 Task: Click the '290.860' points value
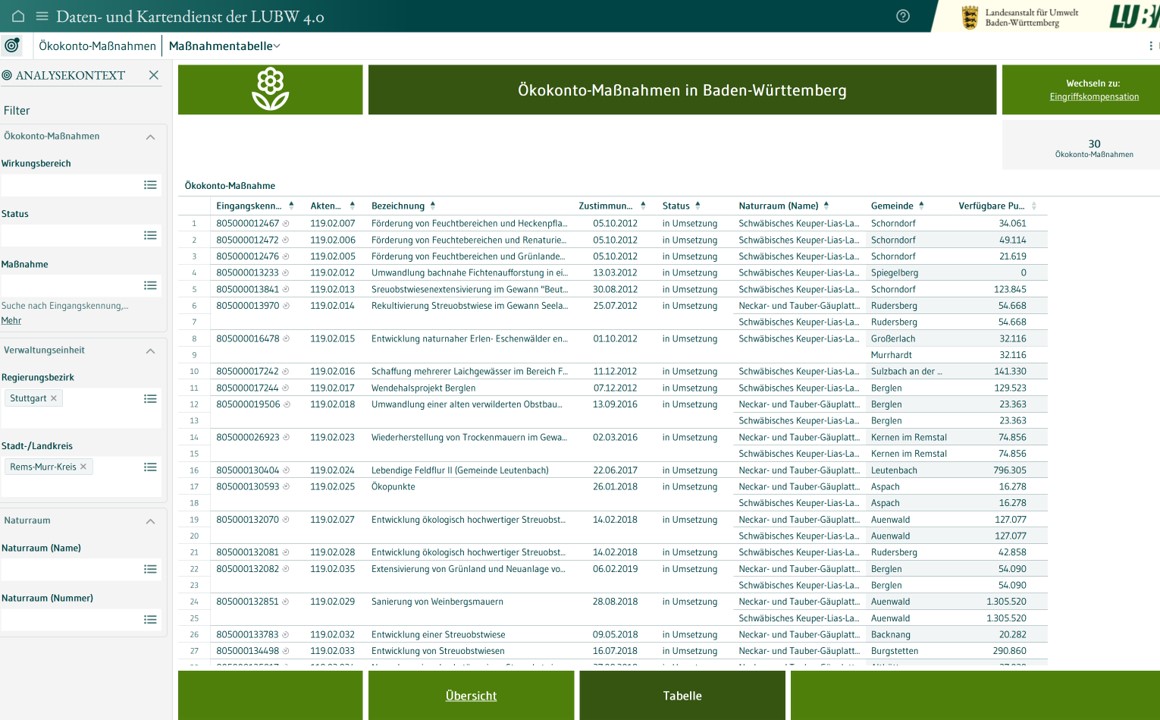tap(1010, 651)
